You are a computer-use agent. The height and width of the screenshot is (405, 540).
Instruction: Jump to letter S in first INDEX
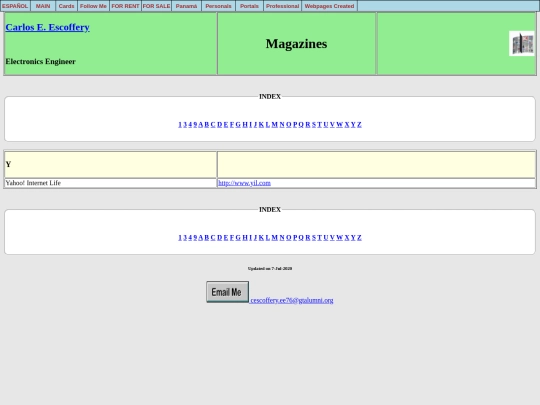(314, 124)
